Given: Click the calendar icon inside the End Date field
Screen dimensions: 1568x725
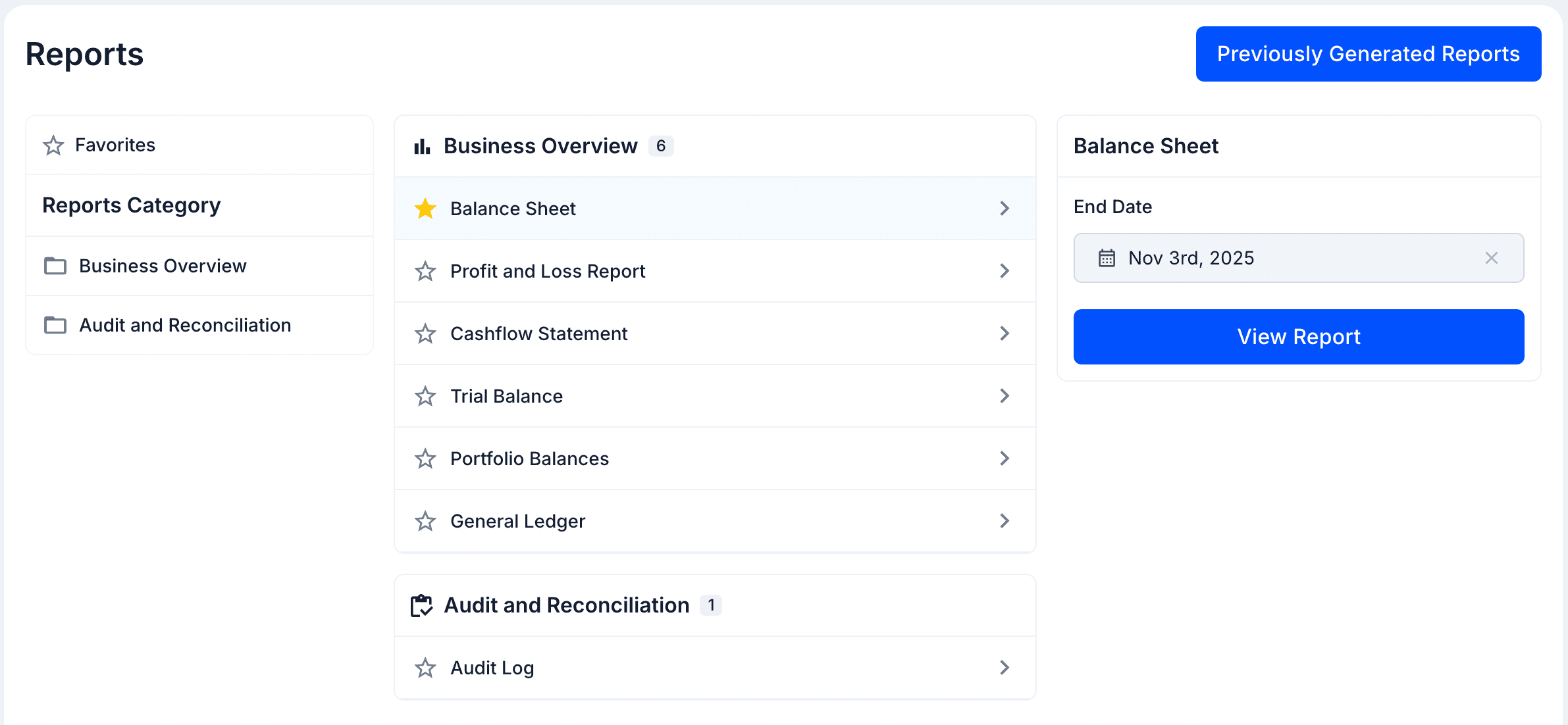Looking at the screenshot, I should 1109,258.
